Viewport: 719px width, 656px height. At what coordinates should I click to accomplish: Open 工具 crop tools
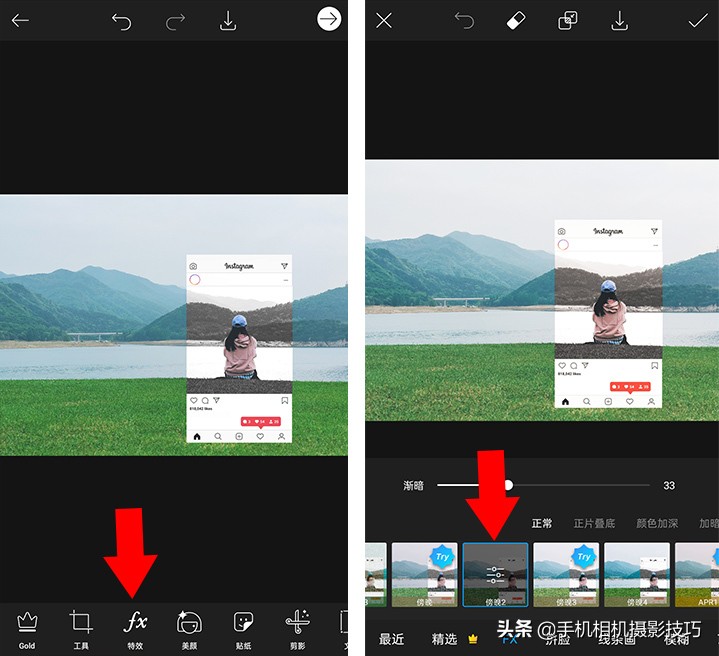pyautogui.click(x=81, y=630)
